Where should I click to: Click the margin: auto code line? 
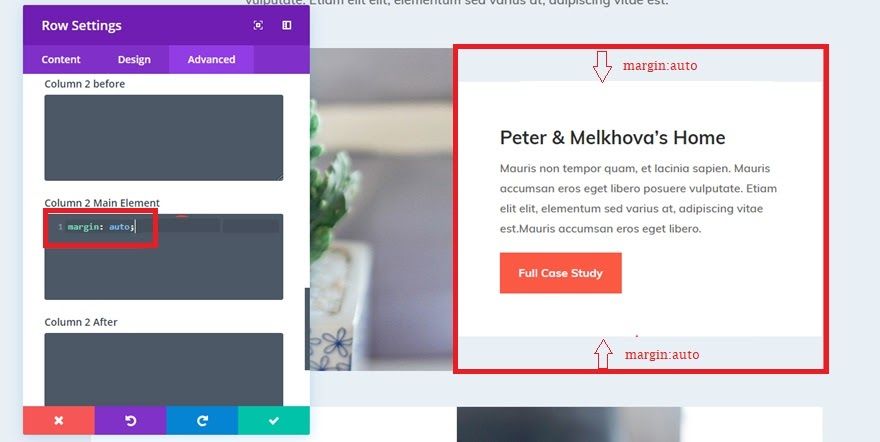point(101,227)
